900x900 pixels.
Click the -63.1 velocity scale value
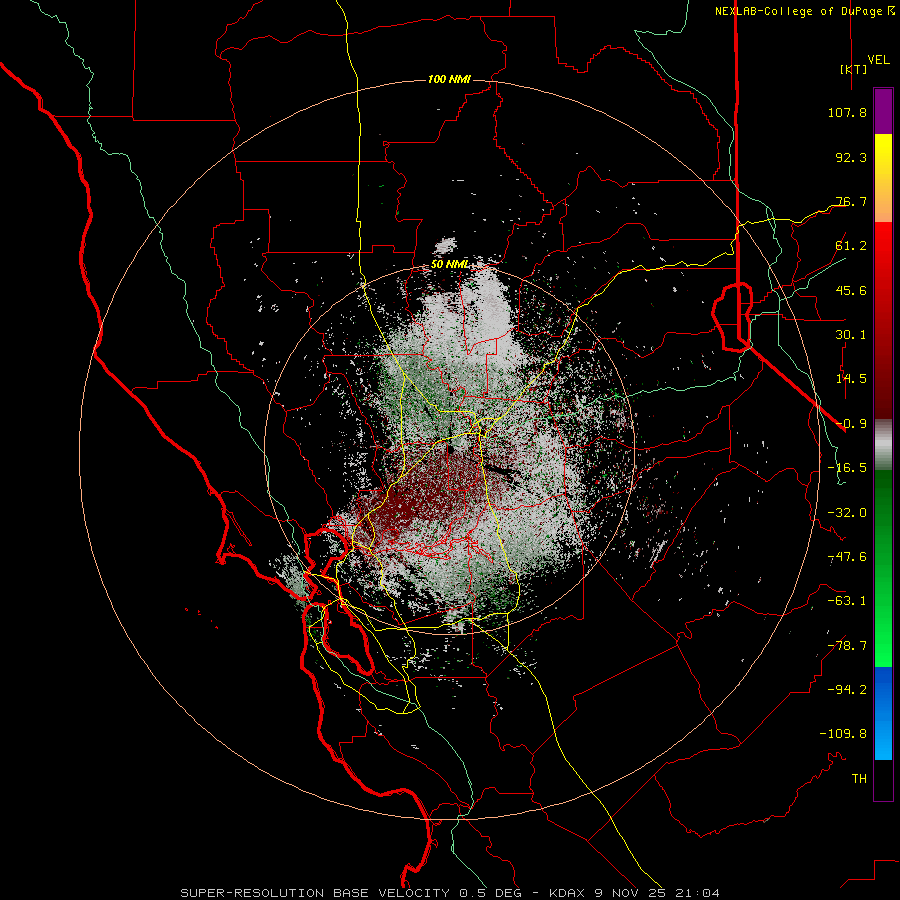coord(847,601)
